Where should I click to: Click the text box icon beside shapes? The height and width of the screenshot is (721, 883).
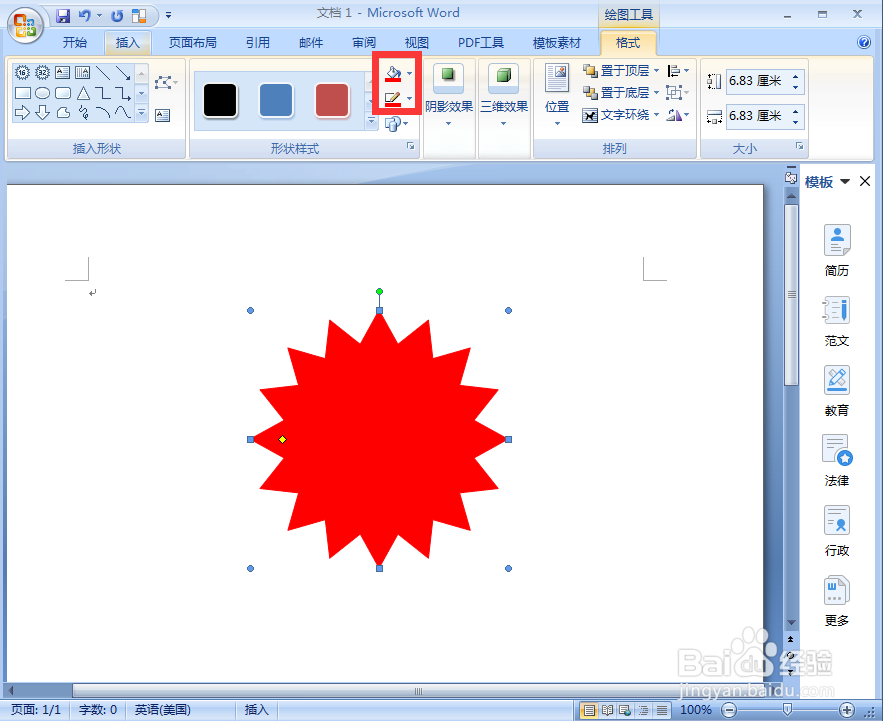pos(163,115)
